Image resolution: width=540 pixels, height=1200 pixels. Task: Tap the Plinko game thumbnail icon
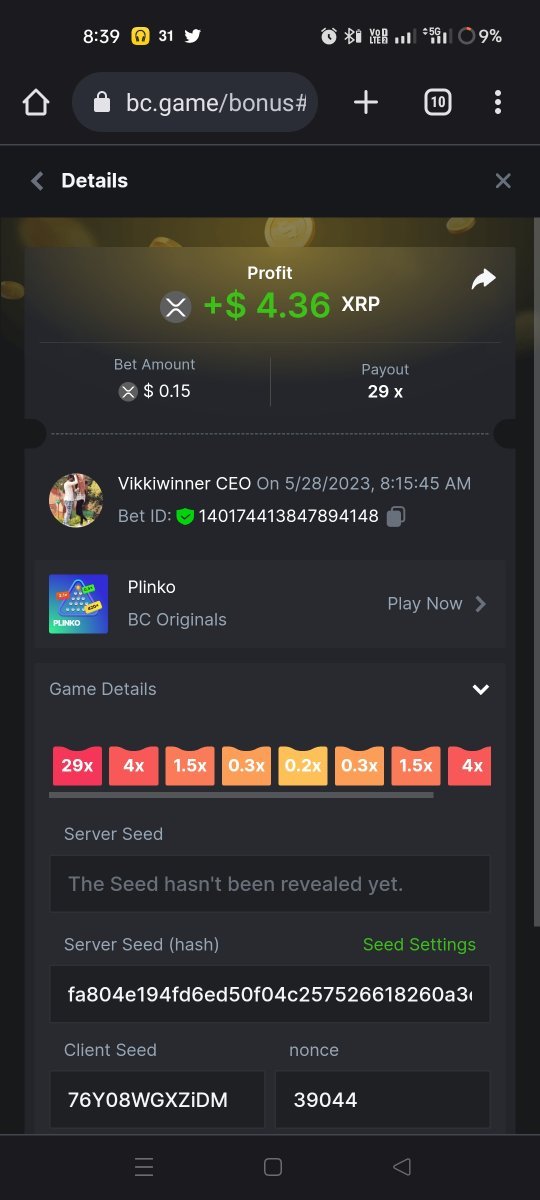78,604
